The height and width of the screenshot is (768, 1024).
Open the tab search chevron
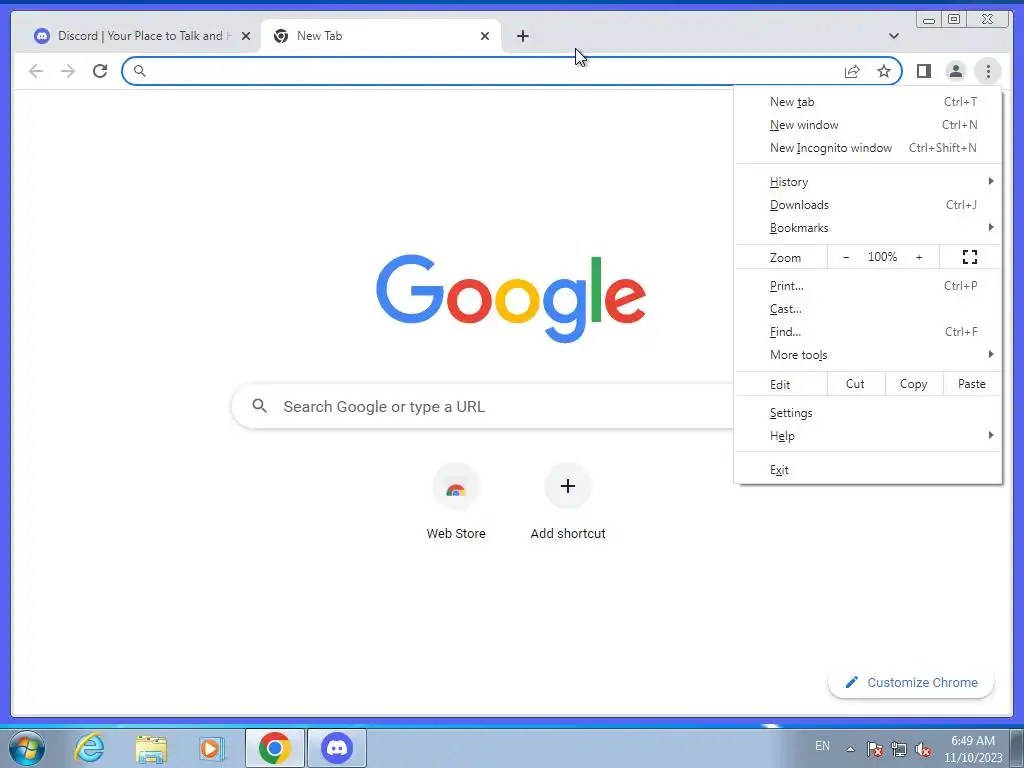click(893, 36)
